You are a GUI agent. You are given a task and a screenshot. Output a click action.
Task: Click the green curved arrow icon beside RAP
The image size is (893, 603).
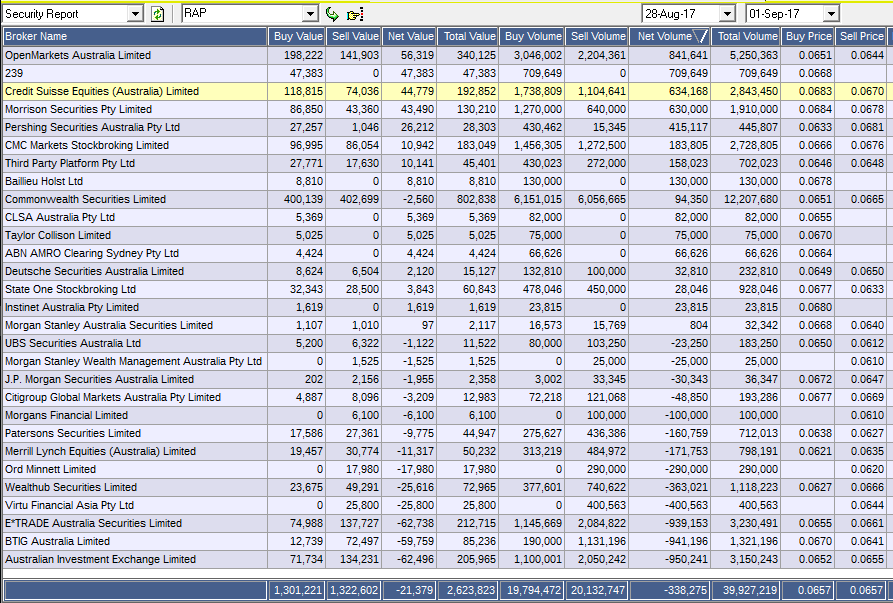[x=331, y=14]
